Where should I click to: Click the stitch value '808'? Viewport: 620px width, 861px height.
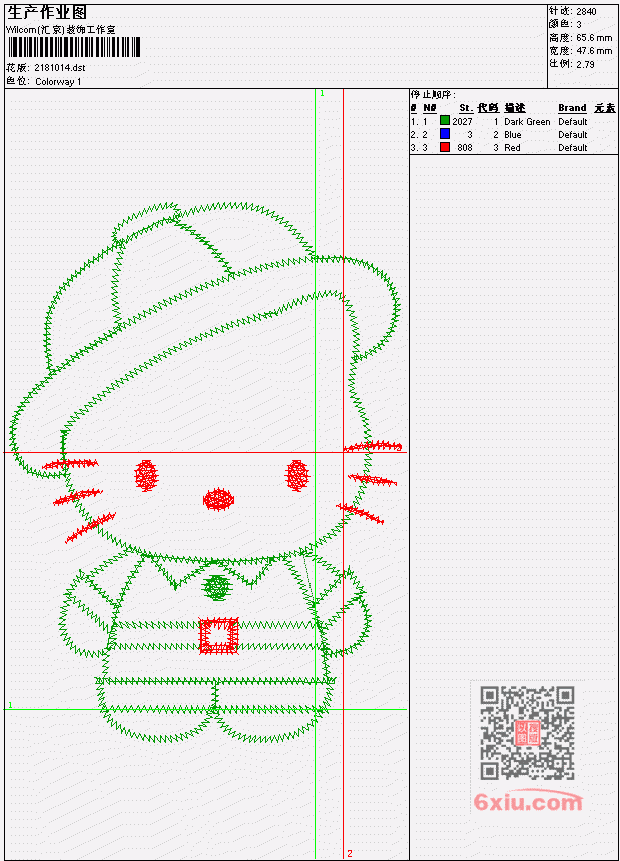click(x=465, y=148)
